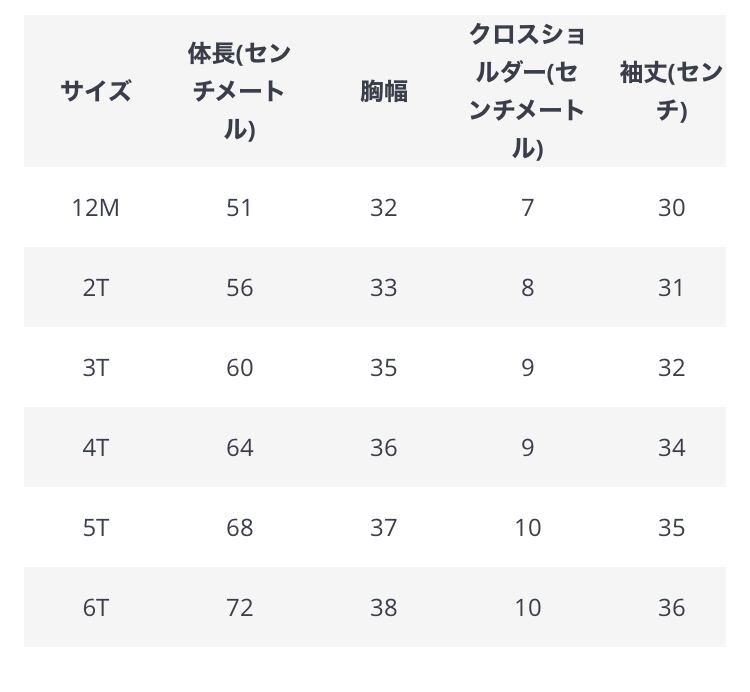
Task: Select the 4T size row label
Action: pyautogui.click(x=95, y=448)
